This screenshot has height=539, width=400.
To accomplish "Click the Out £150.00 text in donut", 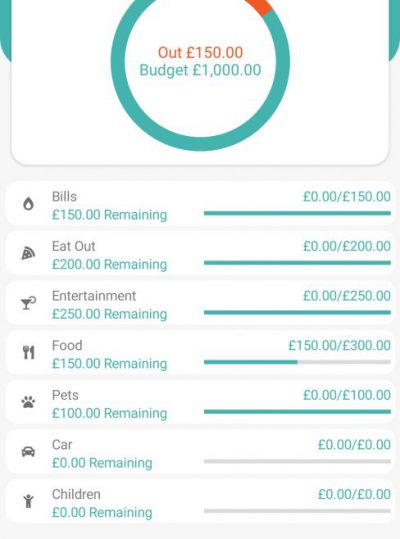I will click(x=200, y=53).
